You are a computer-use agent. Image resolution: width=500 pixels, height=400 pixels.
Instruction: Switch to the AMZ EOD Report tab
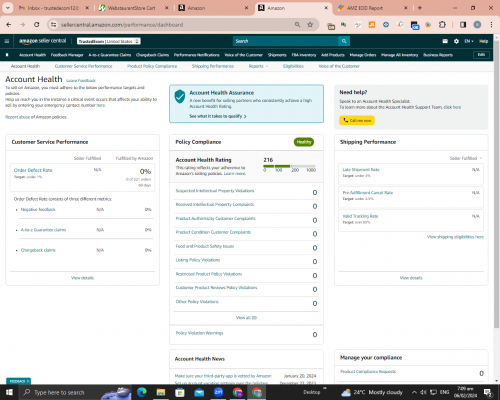point(371,8)
